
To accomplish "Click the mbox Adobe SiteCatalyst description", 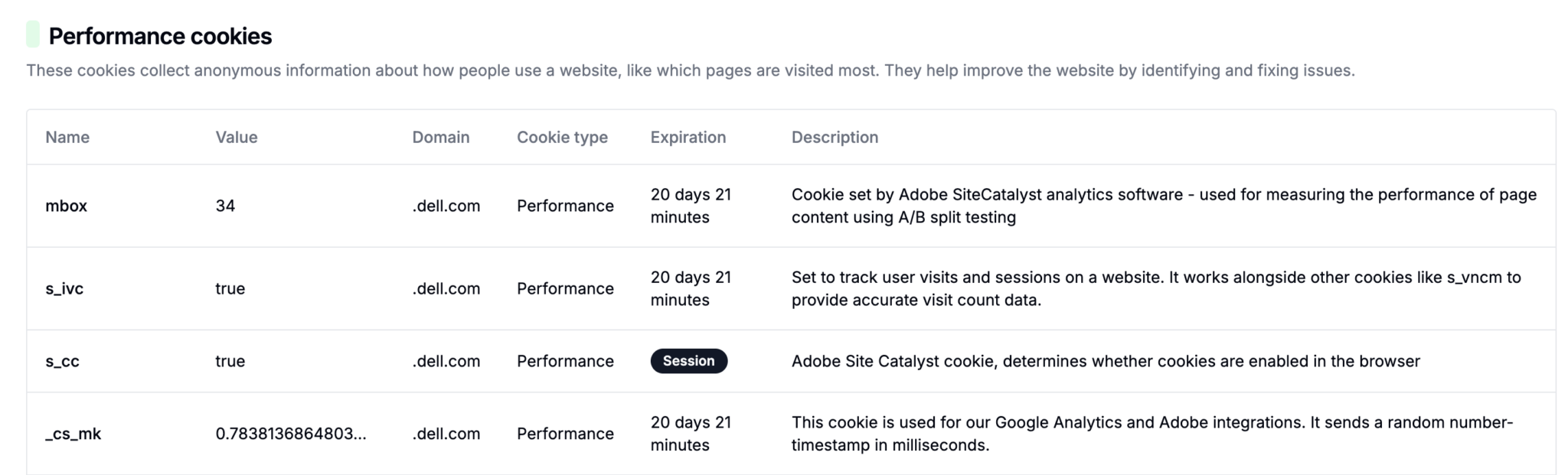I will click(1163, 206).
